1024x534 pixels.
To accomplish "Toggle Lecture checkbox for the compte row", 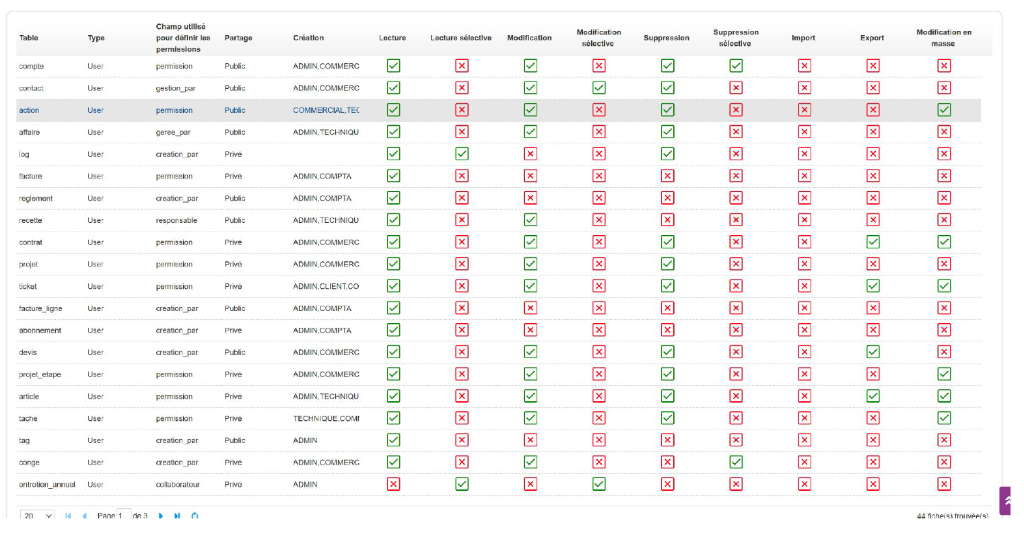I will [393, 66].
